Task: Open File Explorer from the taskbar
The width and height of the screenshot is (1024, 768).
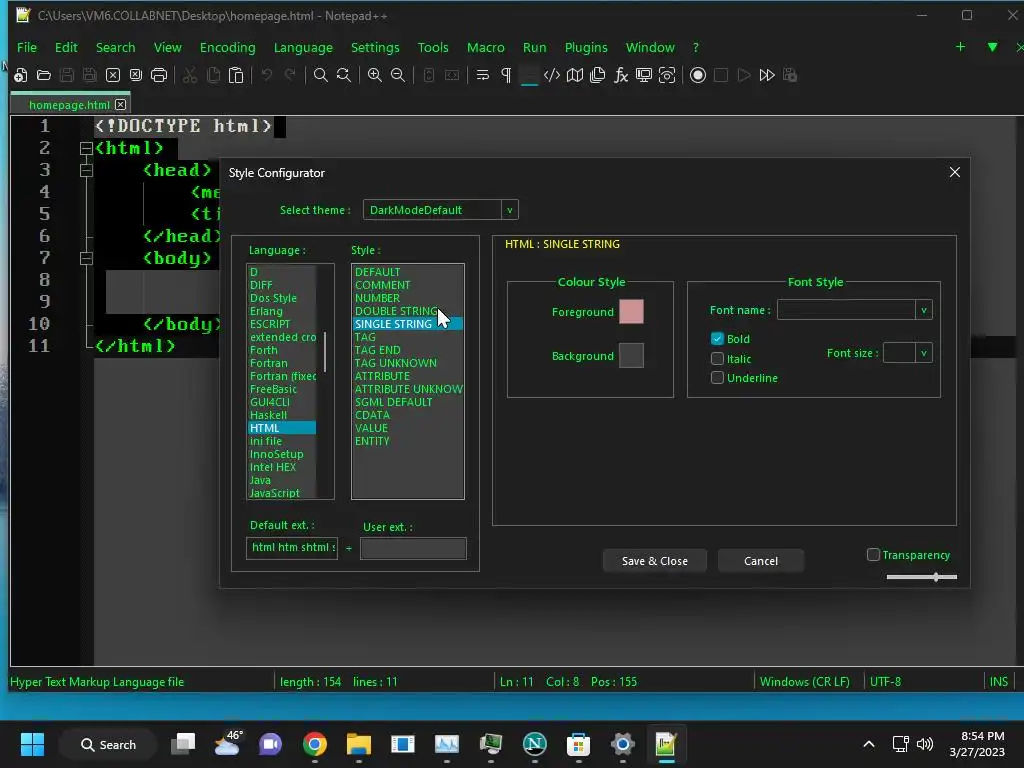Action: pos(359,744)
